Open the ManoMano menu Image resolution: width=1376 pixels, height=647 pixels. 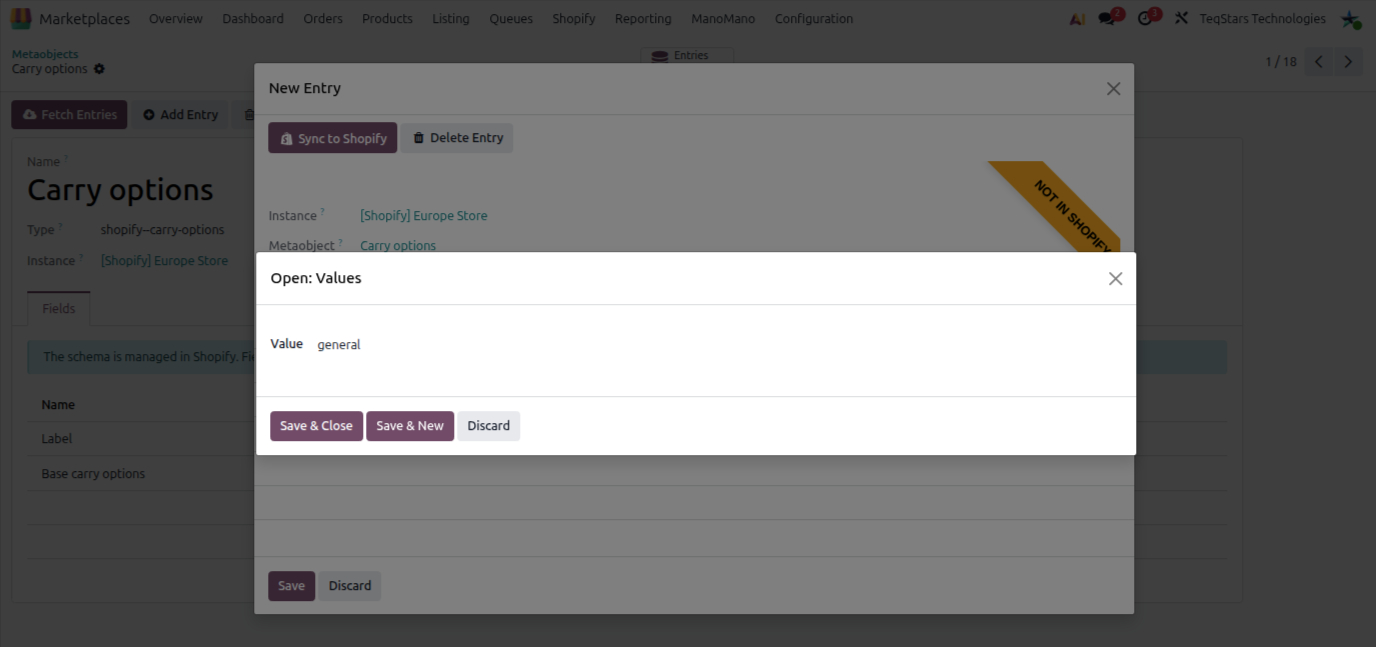(x=723, y=18)
